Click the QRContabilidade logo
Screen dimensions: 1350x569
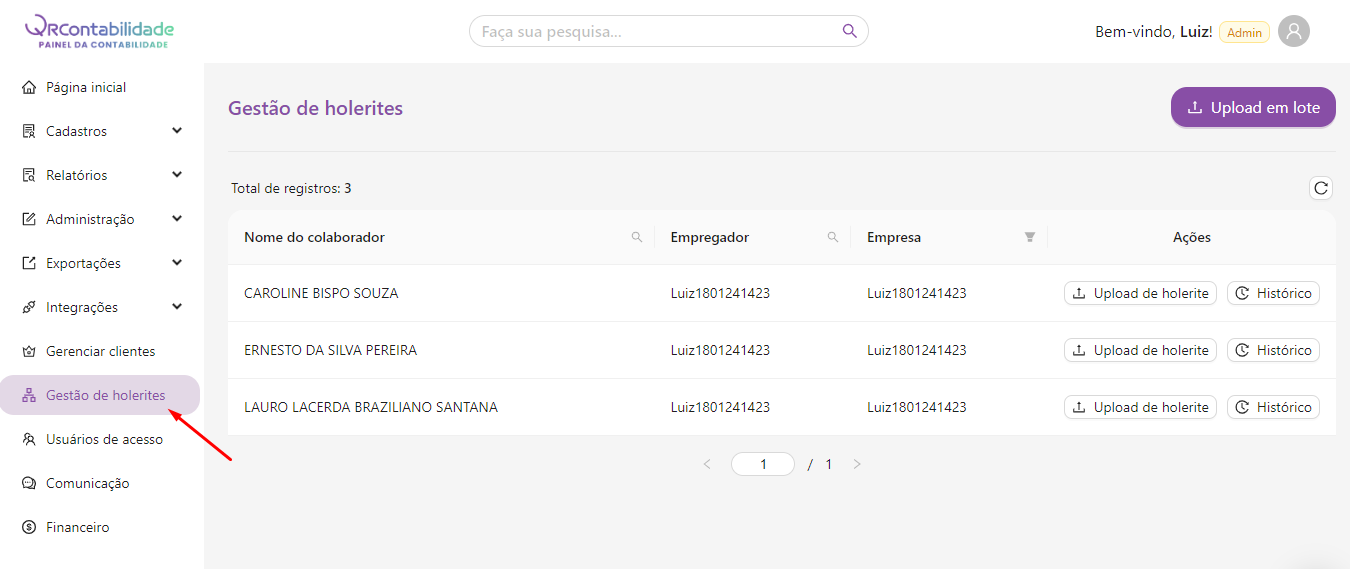pos(99,31)
